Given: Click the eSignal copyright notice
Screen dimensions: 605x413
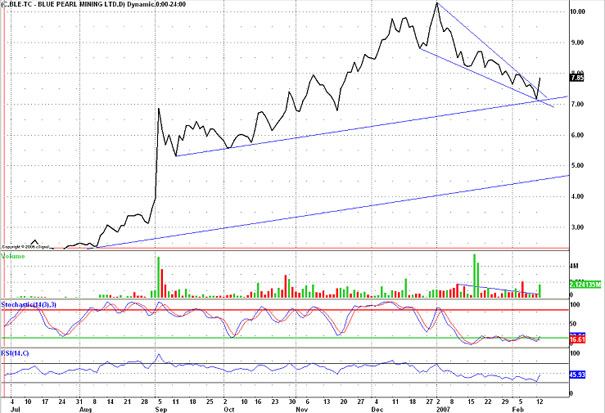Looking at the screenshot, I should click(25, 246).
